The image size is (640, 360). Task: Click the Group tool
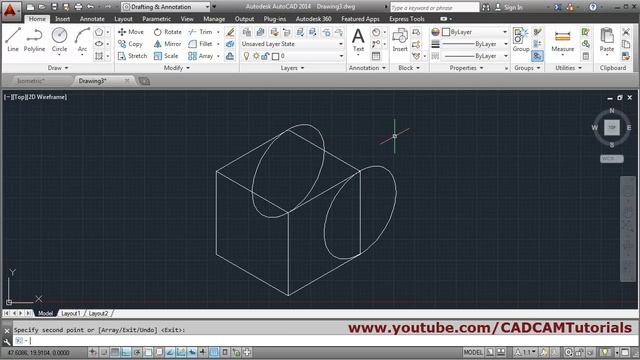pos(520,40)
